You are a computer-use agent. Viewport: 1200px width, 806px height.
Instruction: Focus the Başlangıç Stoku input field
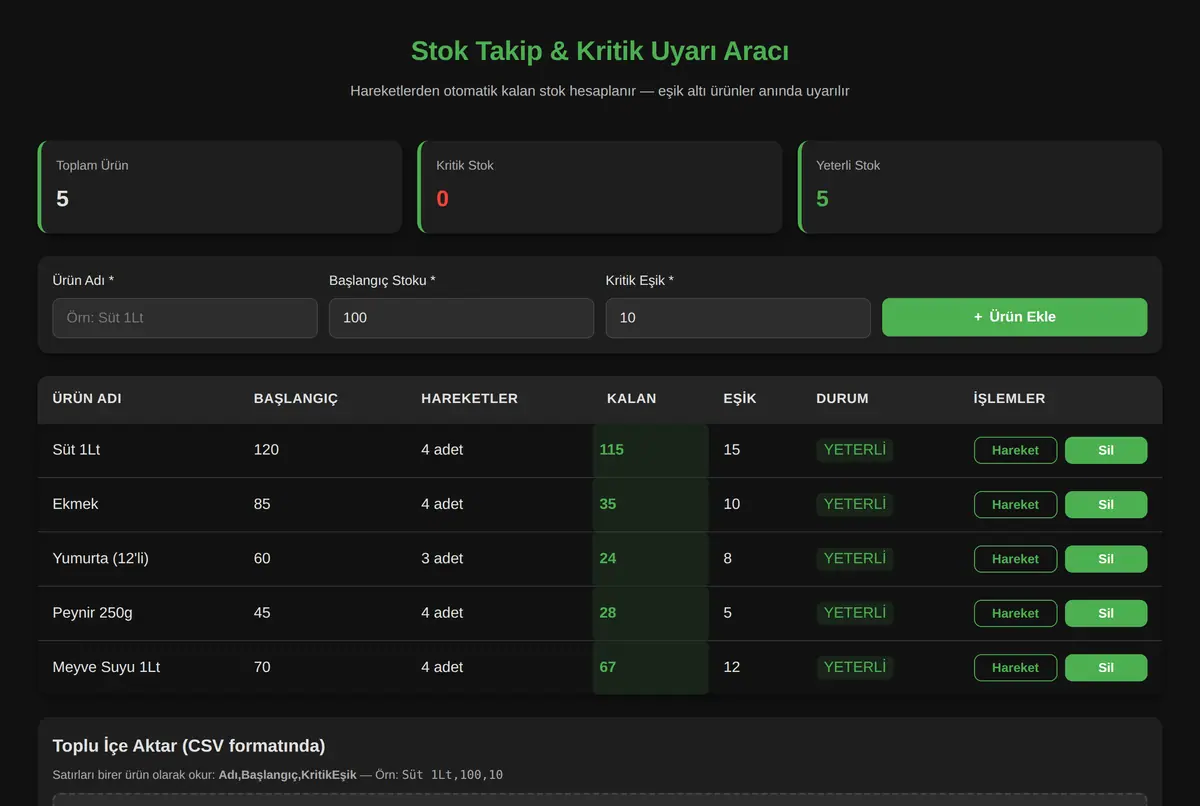(461, 318)
